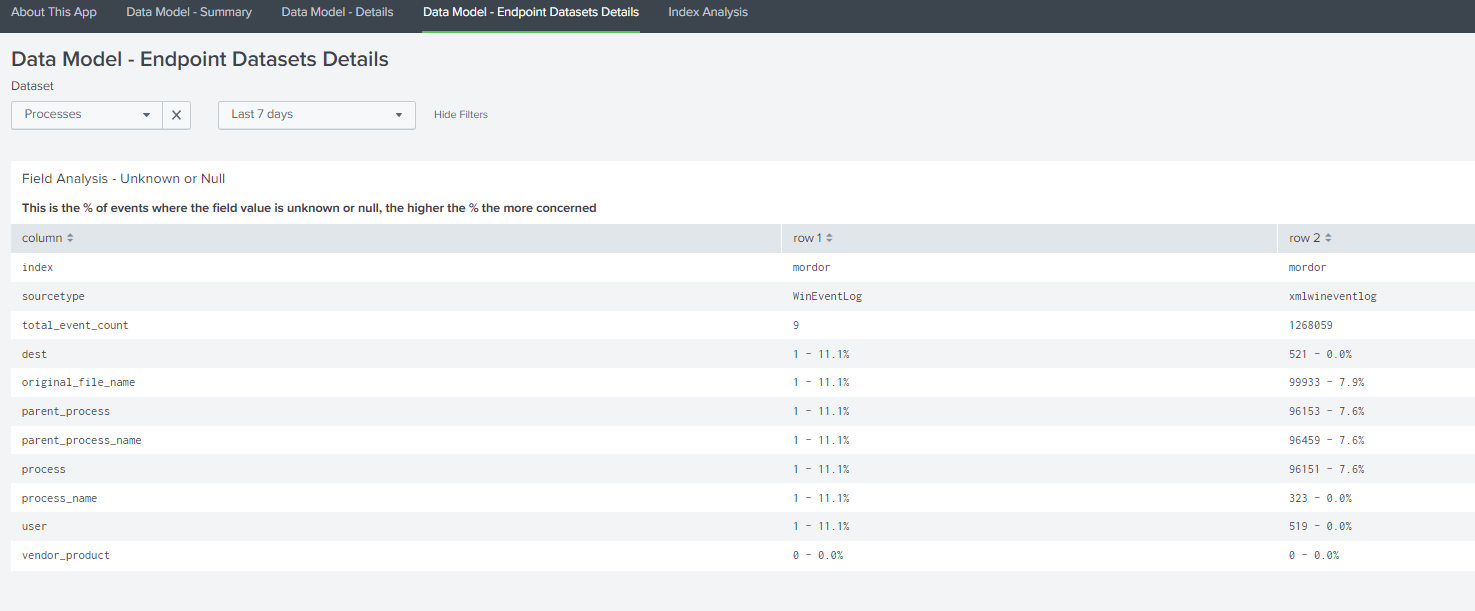Click the '96153 - 7.6%' cell
This screenshot has height=611, width=1475.
tap(1327, 412)
